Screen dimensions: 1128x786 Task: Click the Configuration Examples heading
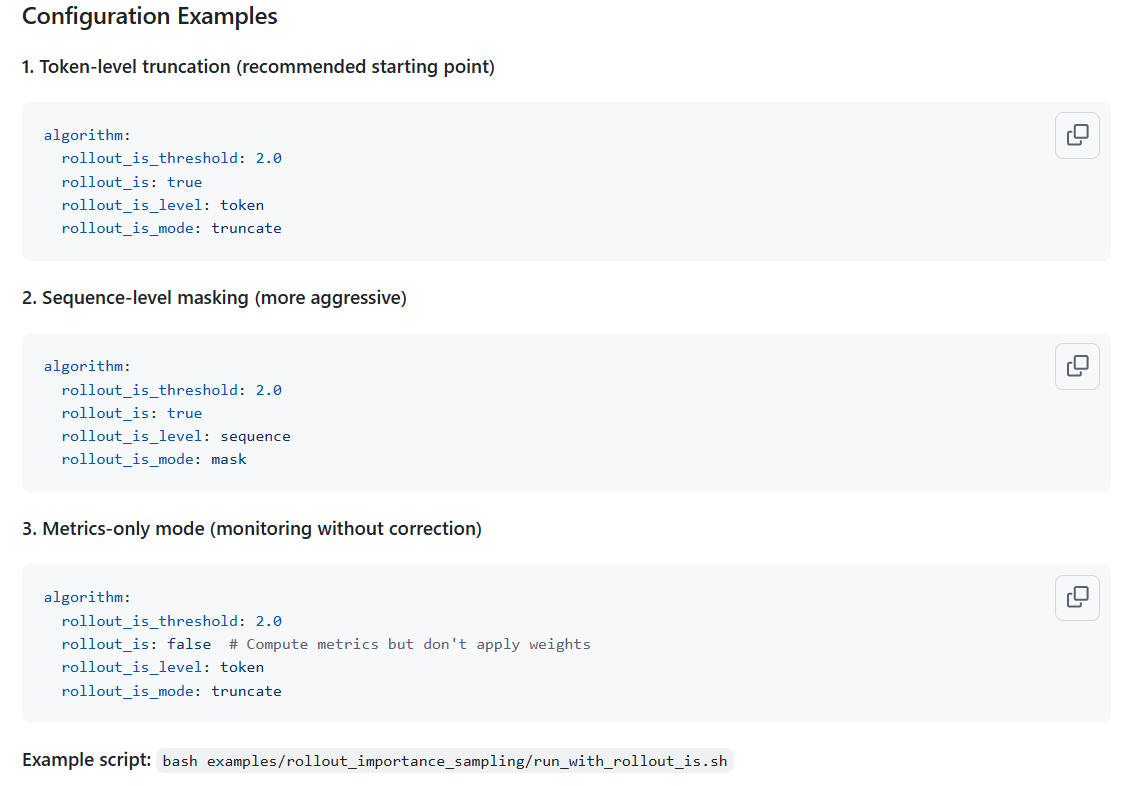click(150, 17)
